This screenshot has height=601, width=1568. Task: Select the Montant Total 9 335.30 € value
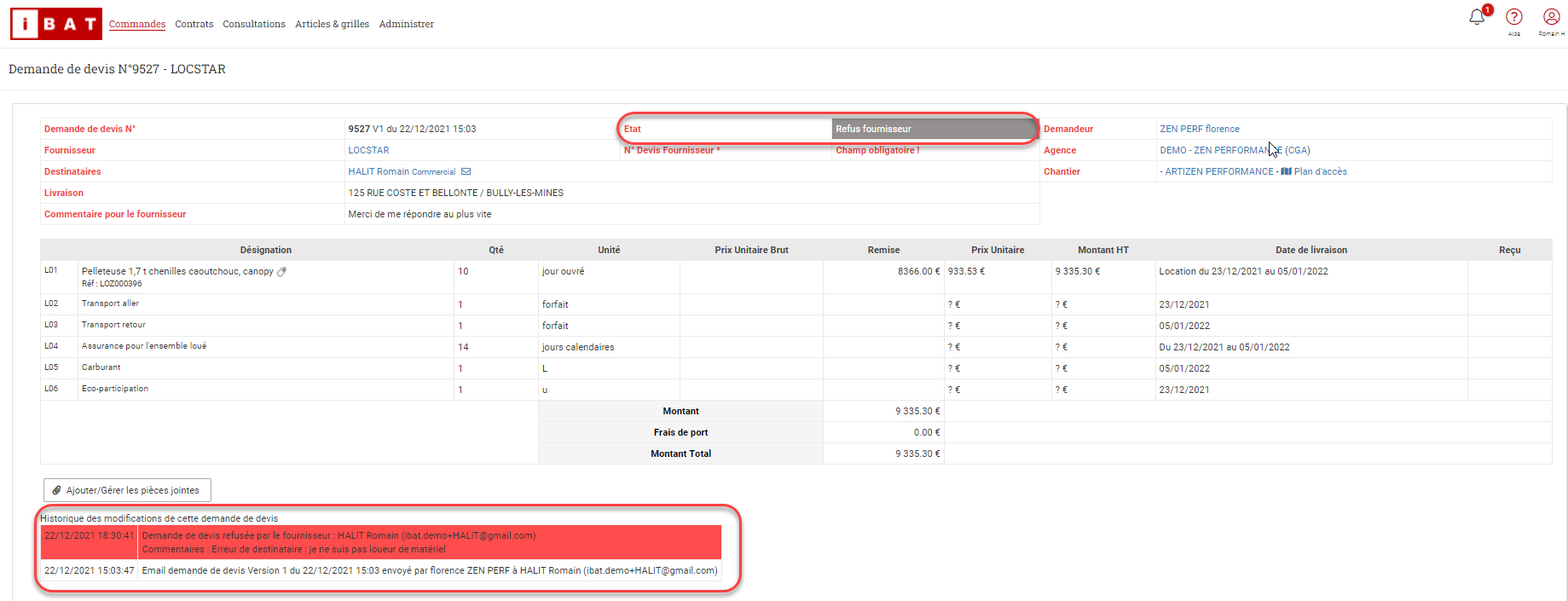point(917,454)
